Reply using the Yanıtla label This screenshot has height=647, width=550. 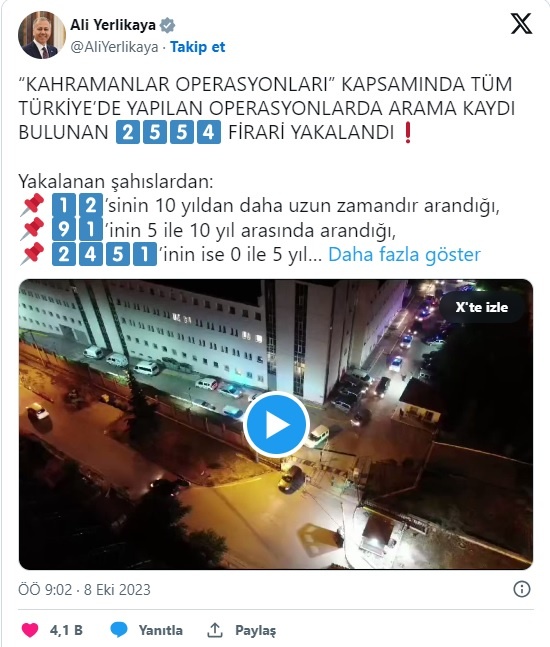[x=161, y=630]
